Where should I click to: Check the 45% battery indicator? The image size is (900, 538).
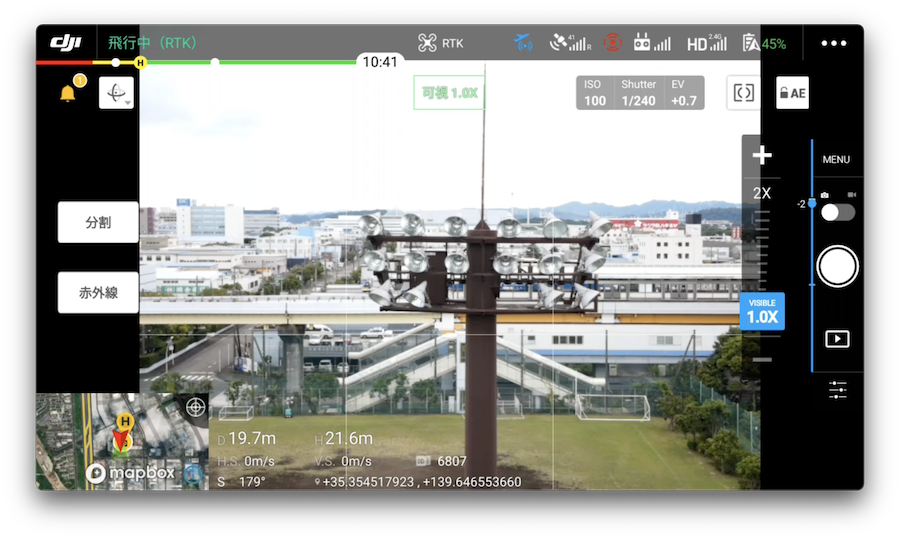click(764, 43)
